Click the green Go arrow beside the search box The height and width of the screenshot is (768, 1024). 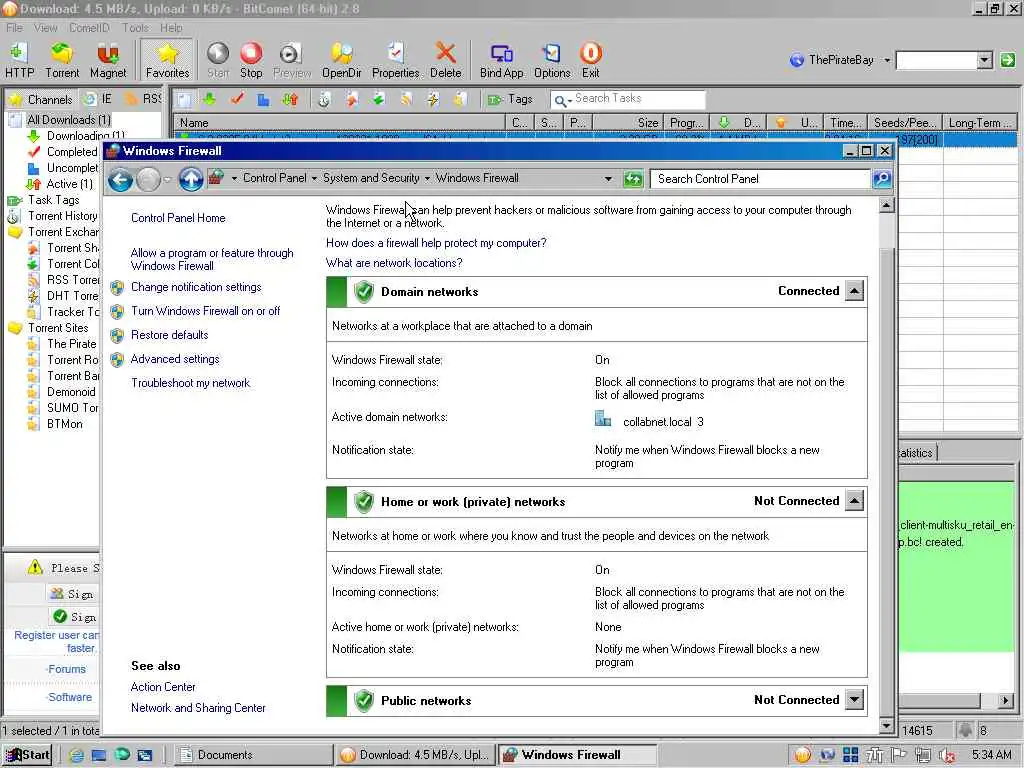[1008, 60]
